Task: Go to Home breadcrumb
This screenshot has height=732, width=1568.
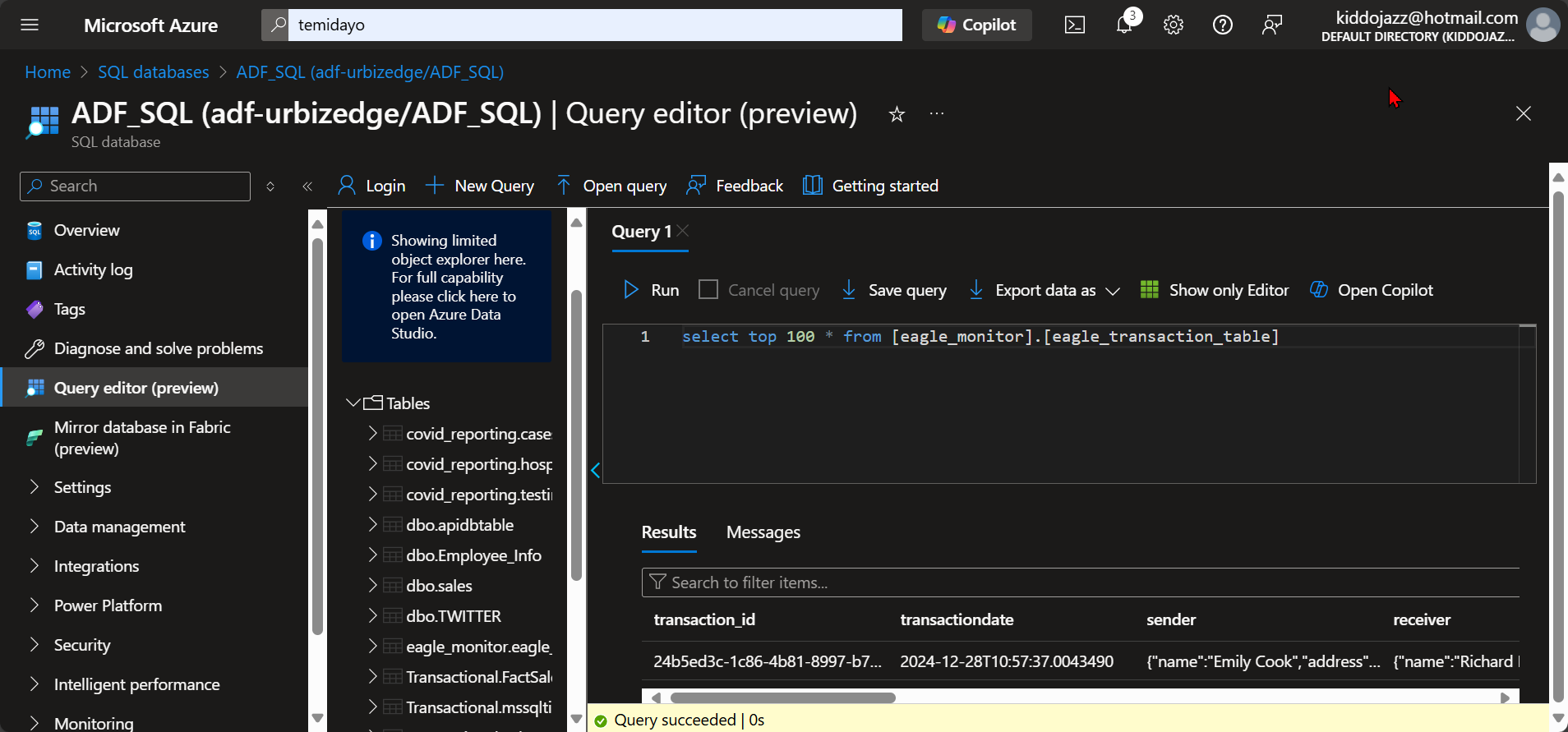Action: (x=48, y=72)
